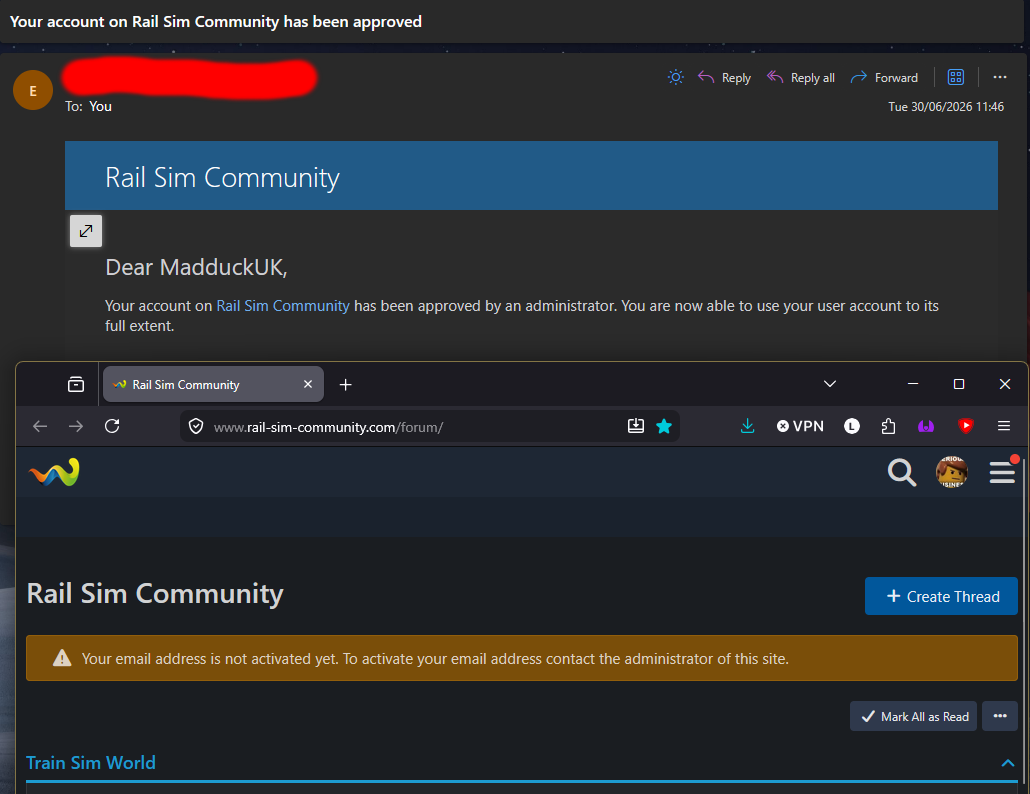
Task: Click the email subject line at the top
Action: tap(215, 22)
